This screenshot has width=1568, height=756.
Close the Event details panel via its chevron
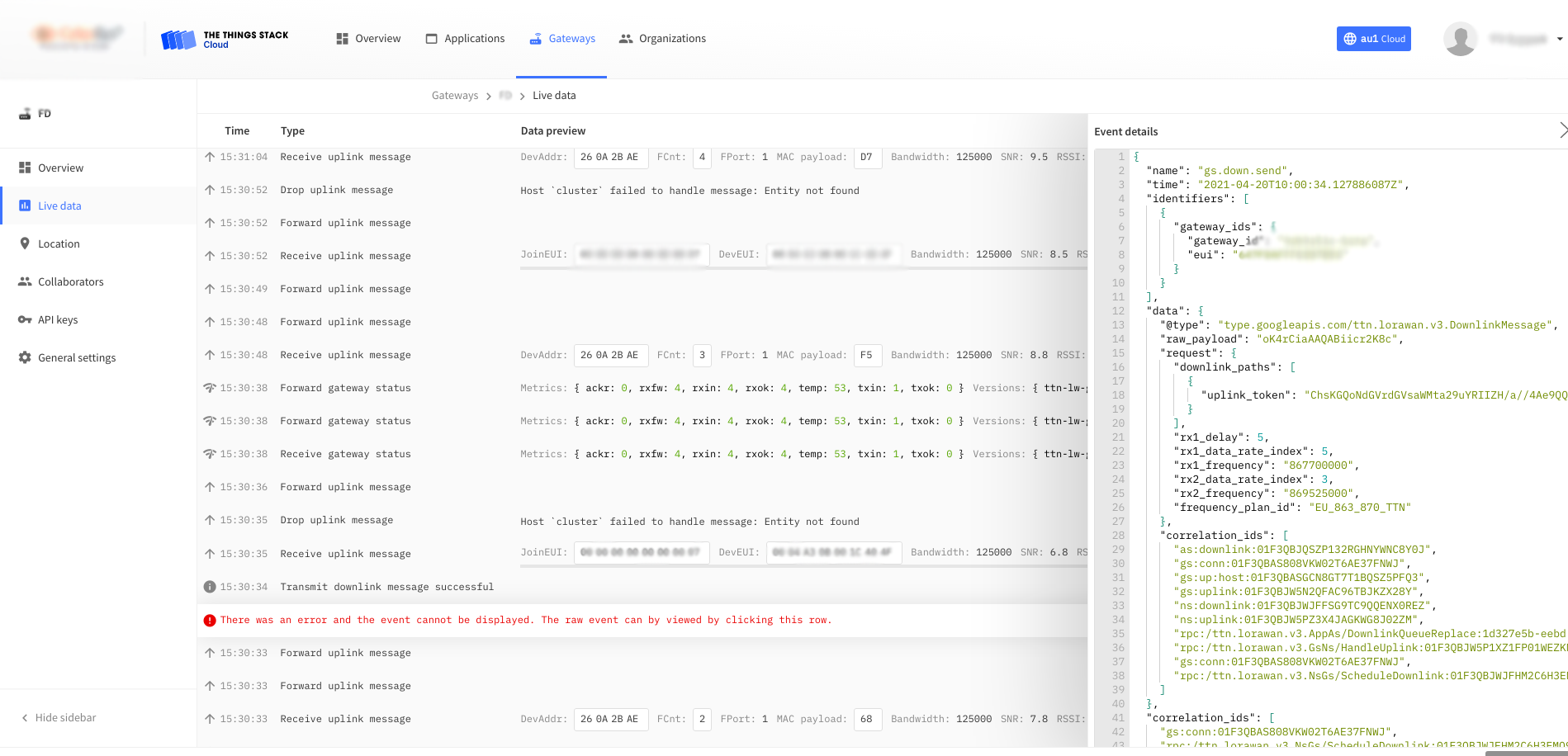(1563, 130)
